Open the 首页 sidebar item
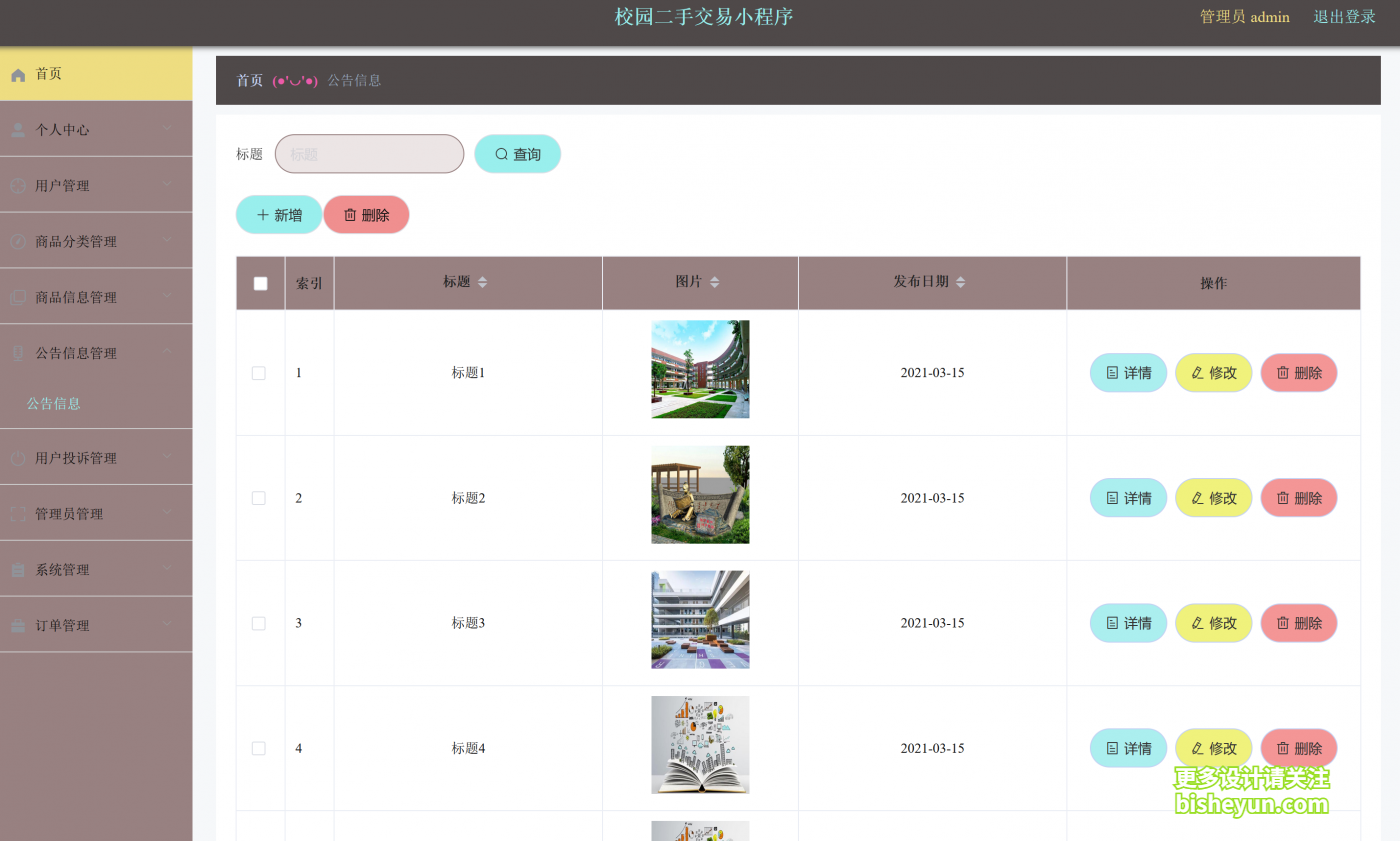 96,74
